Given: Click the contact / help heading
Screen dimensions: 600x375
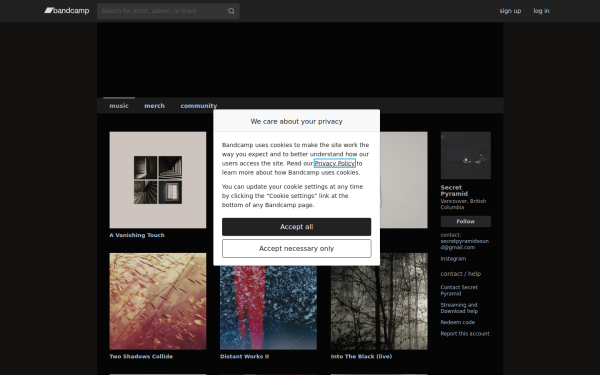Looking at the screenshot, I should point(461,274).
